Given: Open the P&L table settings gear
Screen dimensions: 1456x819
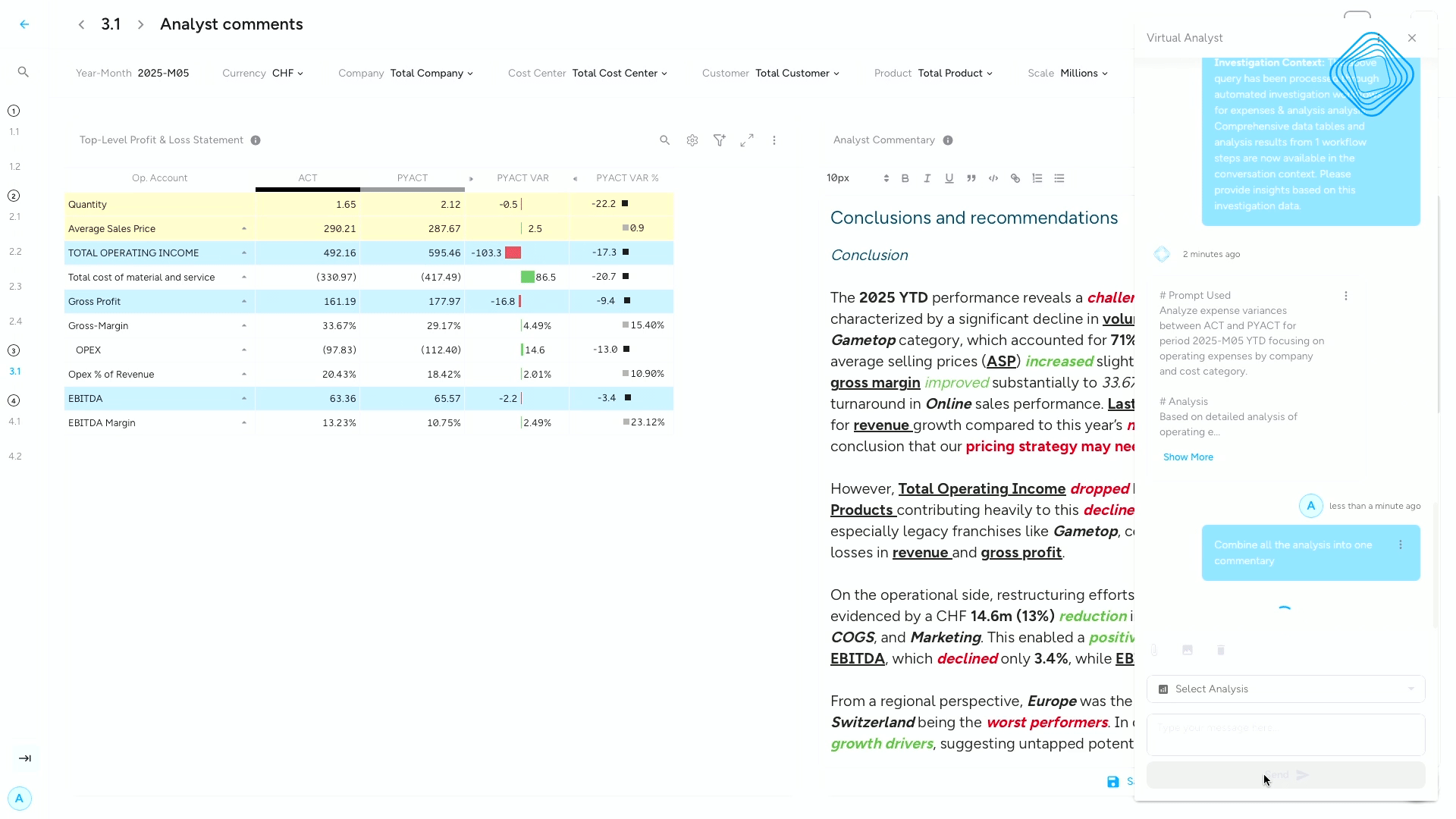Looking at the screenshot, I should coord(692,140).
